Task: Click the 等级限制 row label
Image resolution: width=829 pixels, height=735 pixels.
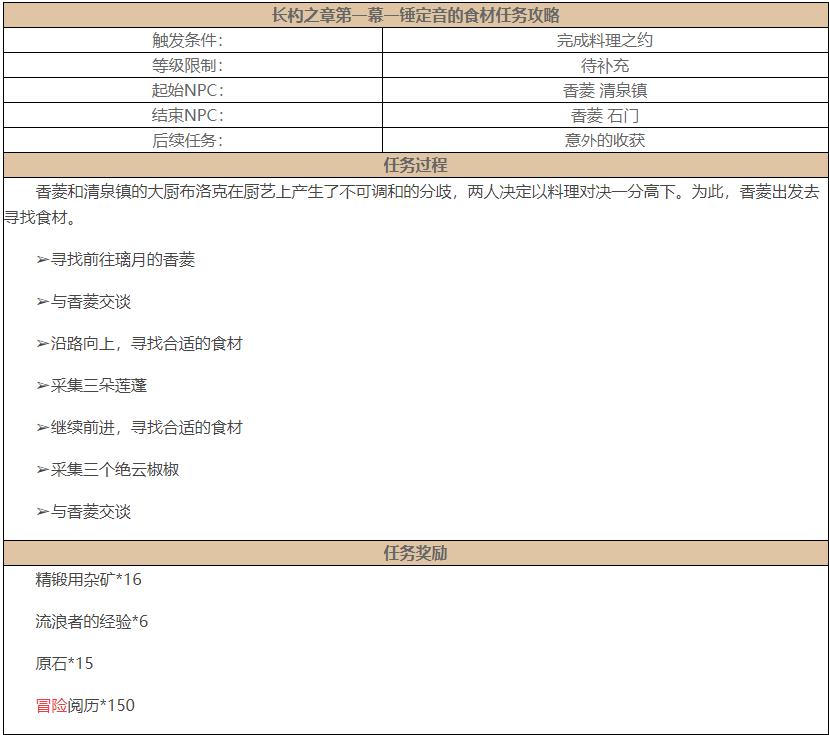Action: [x=197, y=66]
